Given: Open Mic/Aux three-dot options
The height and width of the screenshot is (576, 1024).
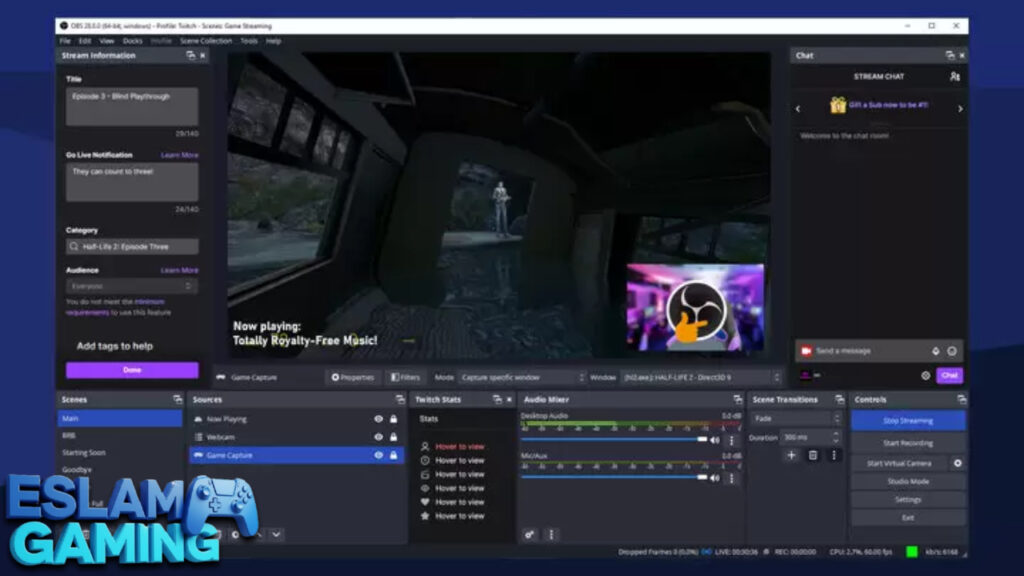Looking at the screenshot, I should tap(731, 479).
